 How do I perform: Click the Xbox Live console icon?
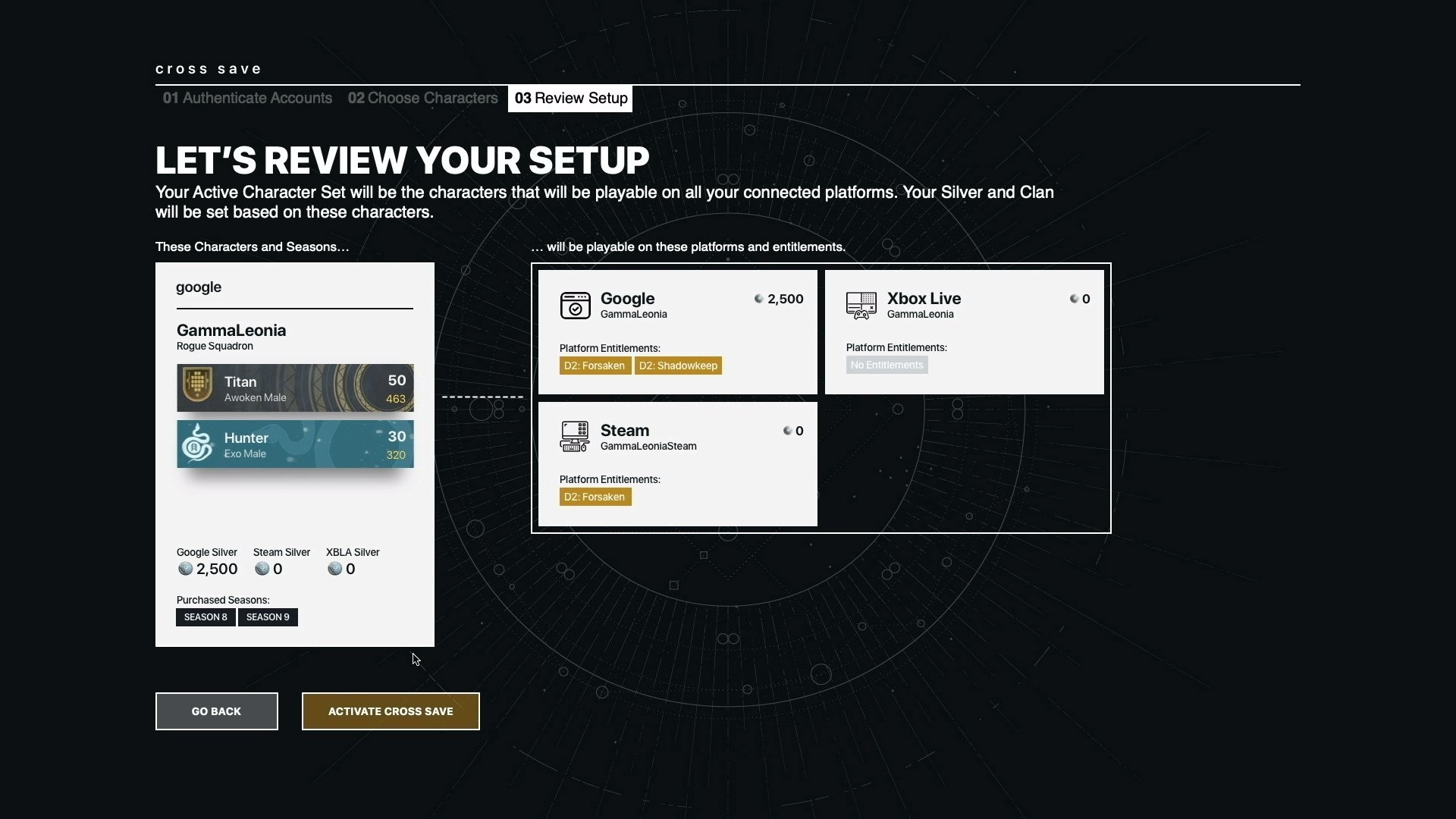pos(861,306)
